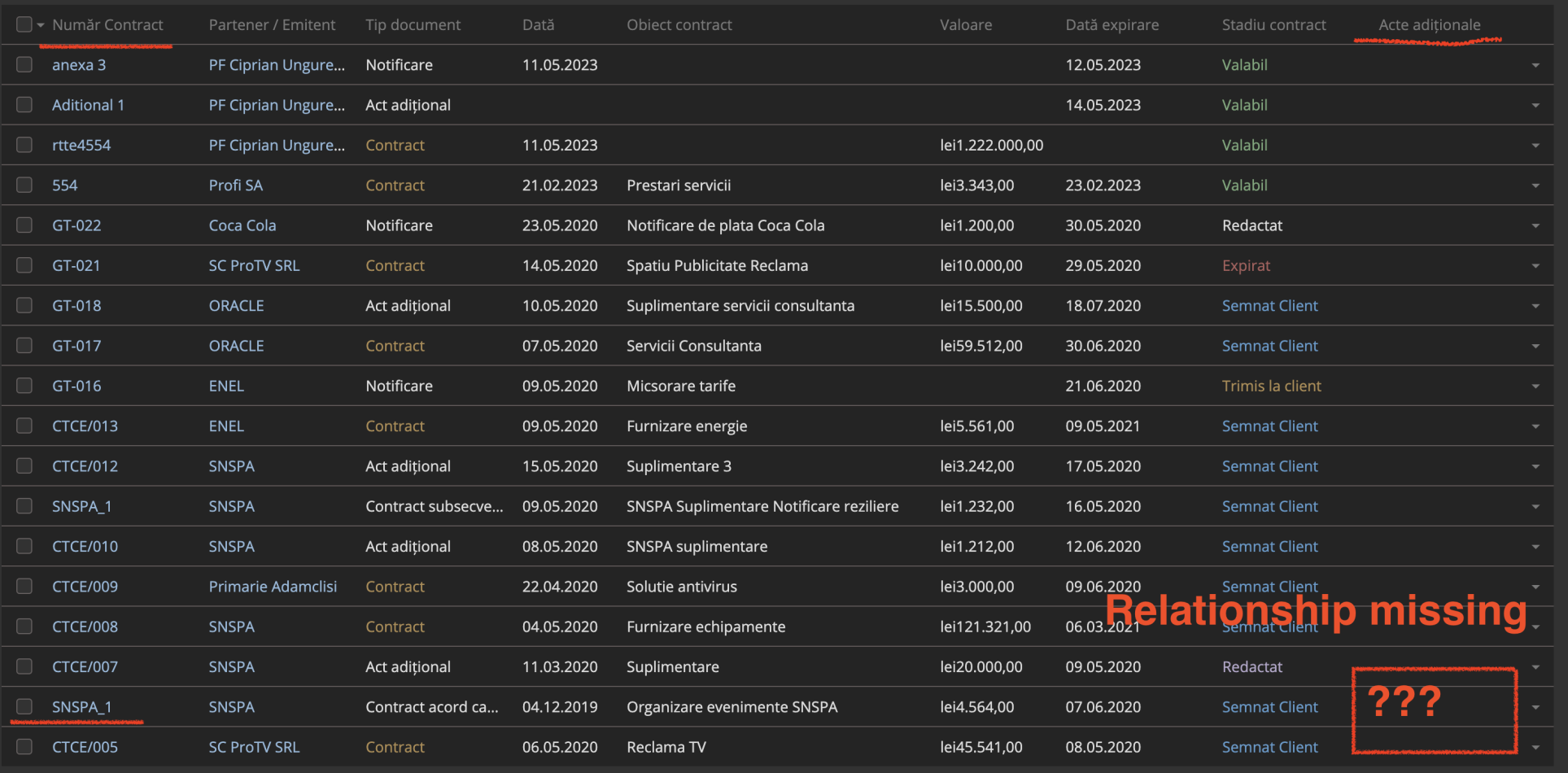Expand row actions arrow for anexa 3
Image resolution: width=1568 pixels, height=773 pixels.
(x=1535, y=65)
